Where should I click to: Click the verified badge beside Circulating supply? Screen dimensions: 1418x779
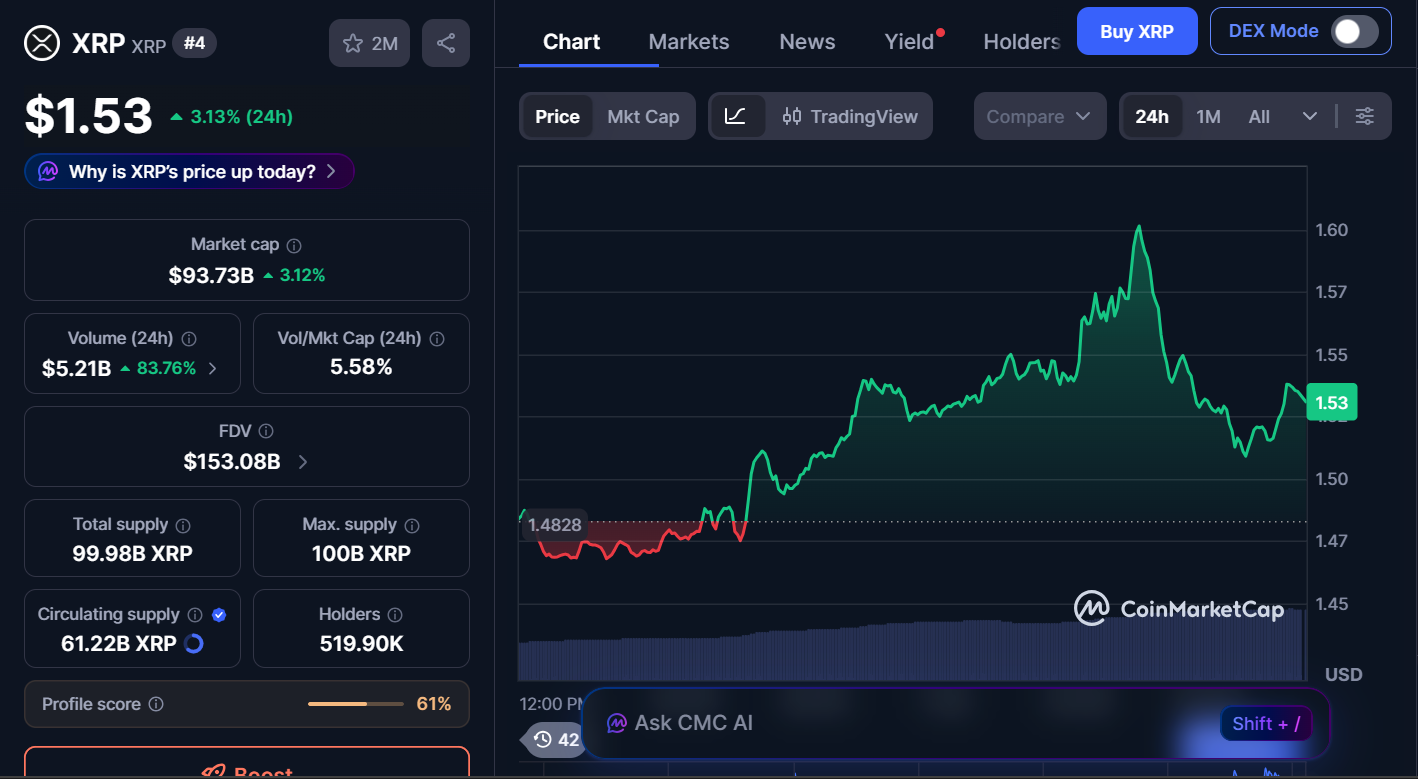(x=219, y=614)
